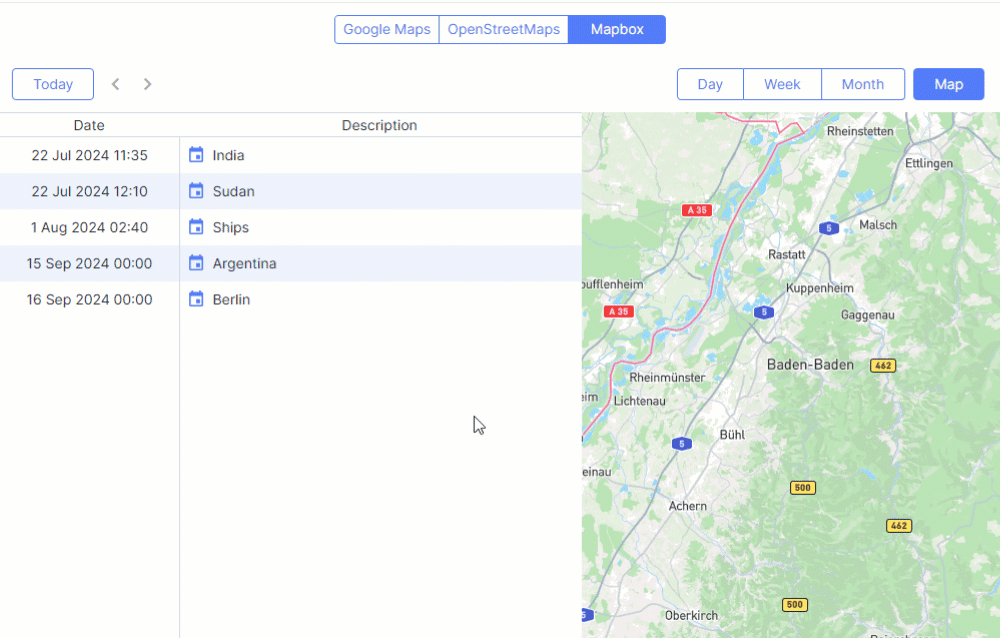The height and width of the screenshot is (638, 1000).
Task: Click the route 5 shield near Bühl
Action: [x=682, y=443]
